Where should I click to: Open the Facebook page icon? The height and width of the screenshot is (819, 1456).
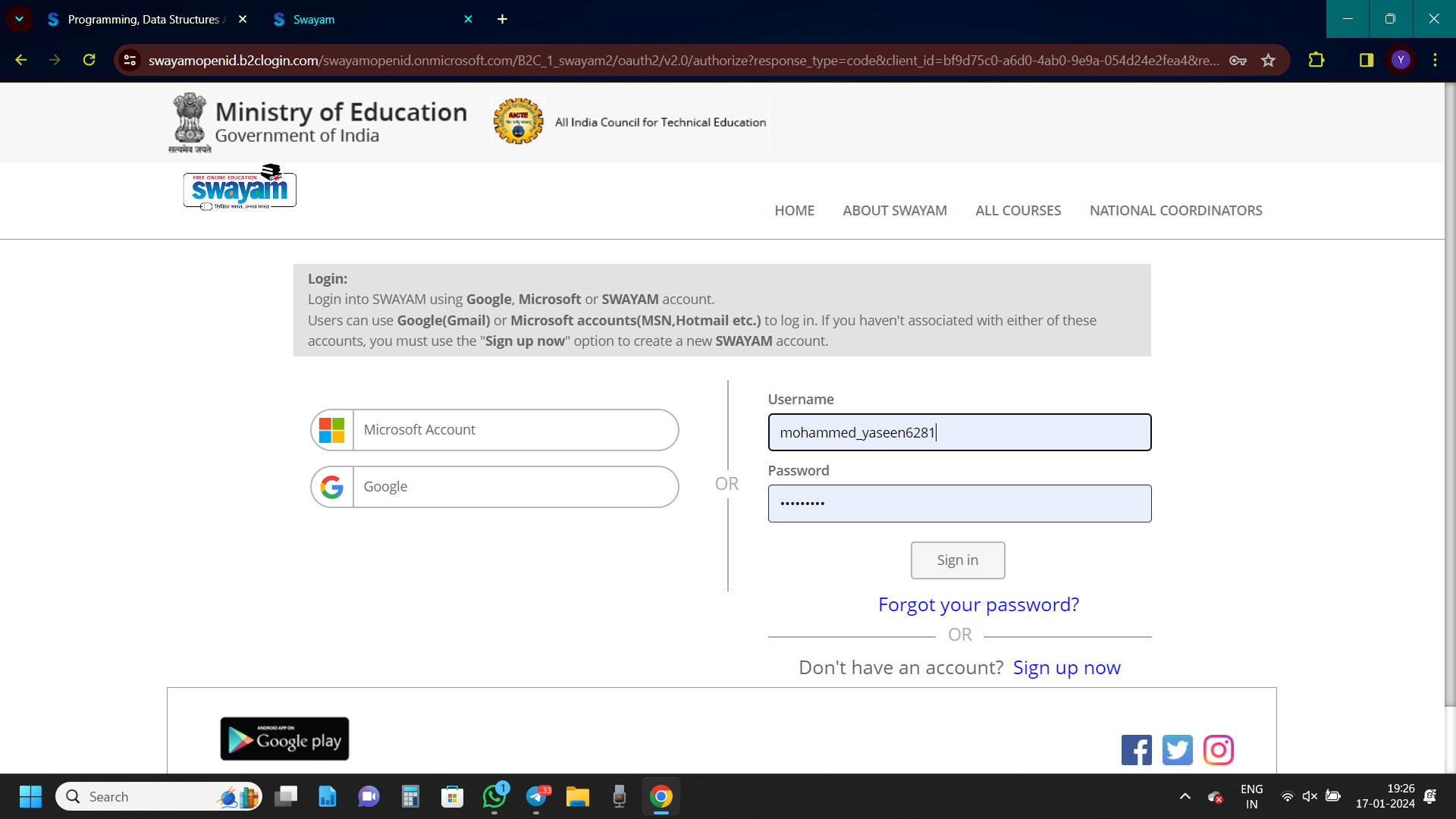pos(1136,750)
